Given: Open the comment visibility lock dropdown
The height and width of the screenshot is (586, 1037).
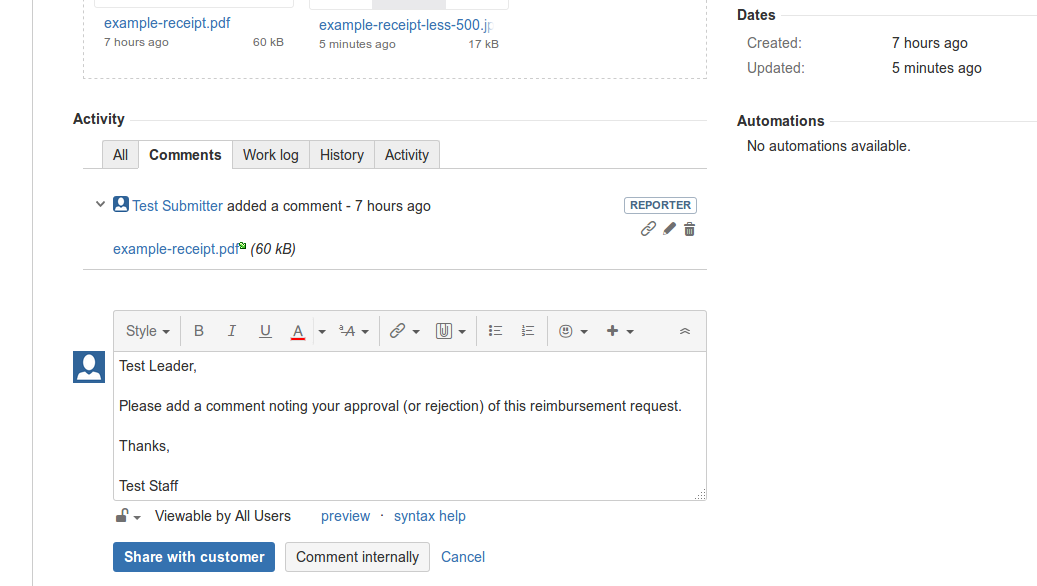Looking at the screenshot, I should 128,516.
